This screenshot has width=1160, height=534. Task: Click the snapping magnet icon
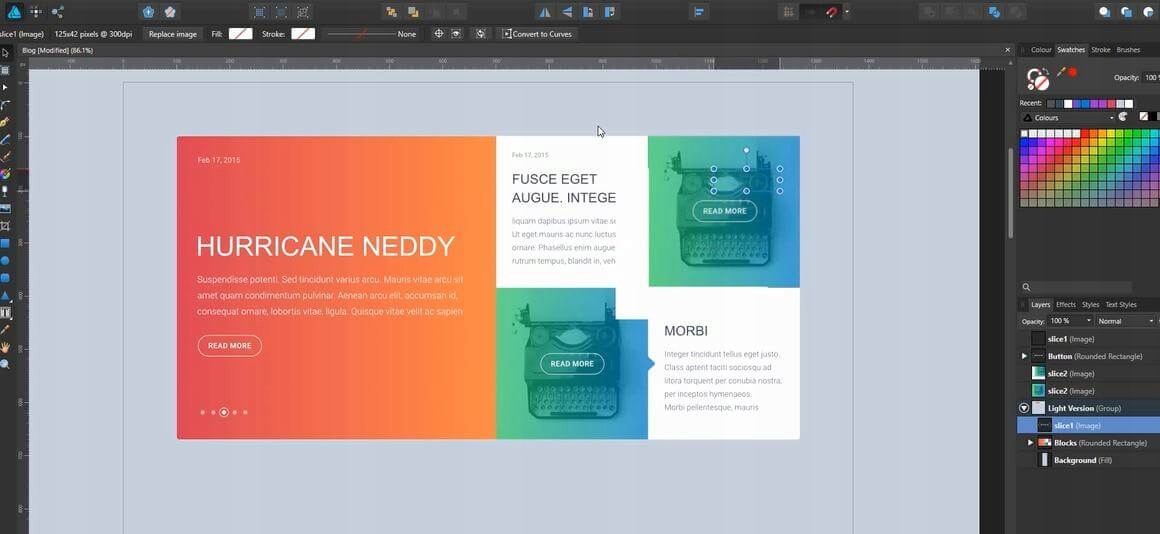click(x=831, y=12)
